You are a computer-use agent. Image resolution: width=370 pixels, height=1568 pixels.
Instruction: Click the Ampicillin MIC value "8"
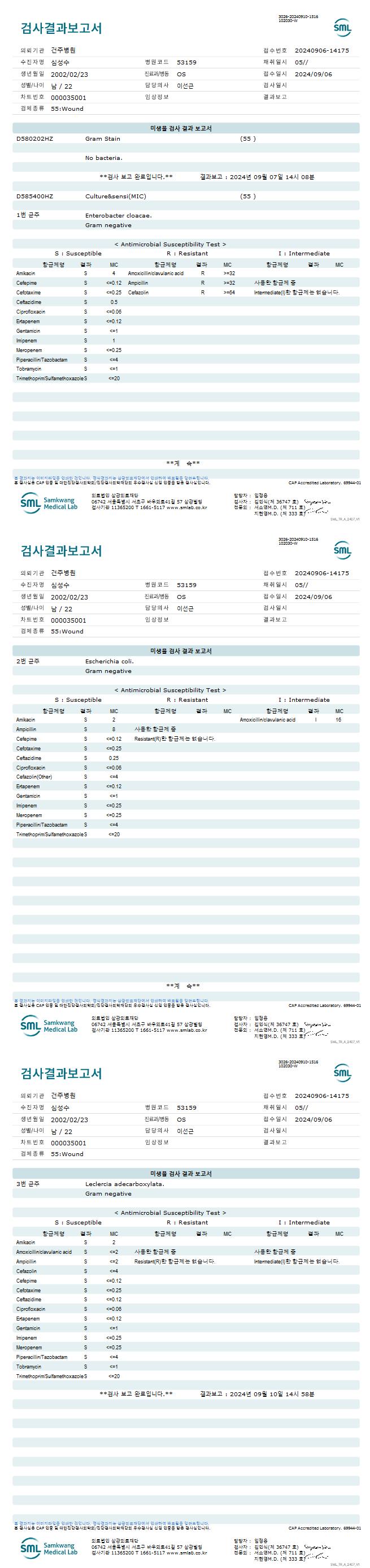pyautogui.click(x=114, y=729)
